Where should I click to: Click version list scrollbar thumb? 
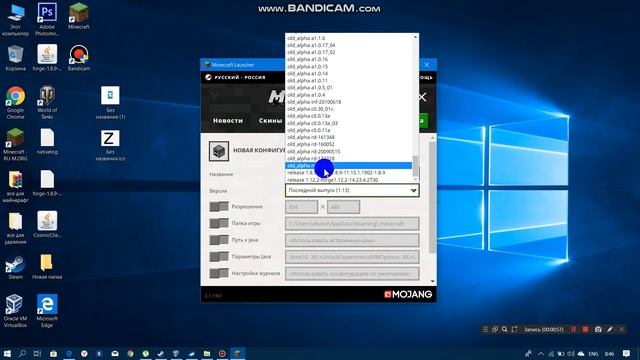coord(416,166)
